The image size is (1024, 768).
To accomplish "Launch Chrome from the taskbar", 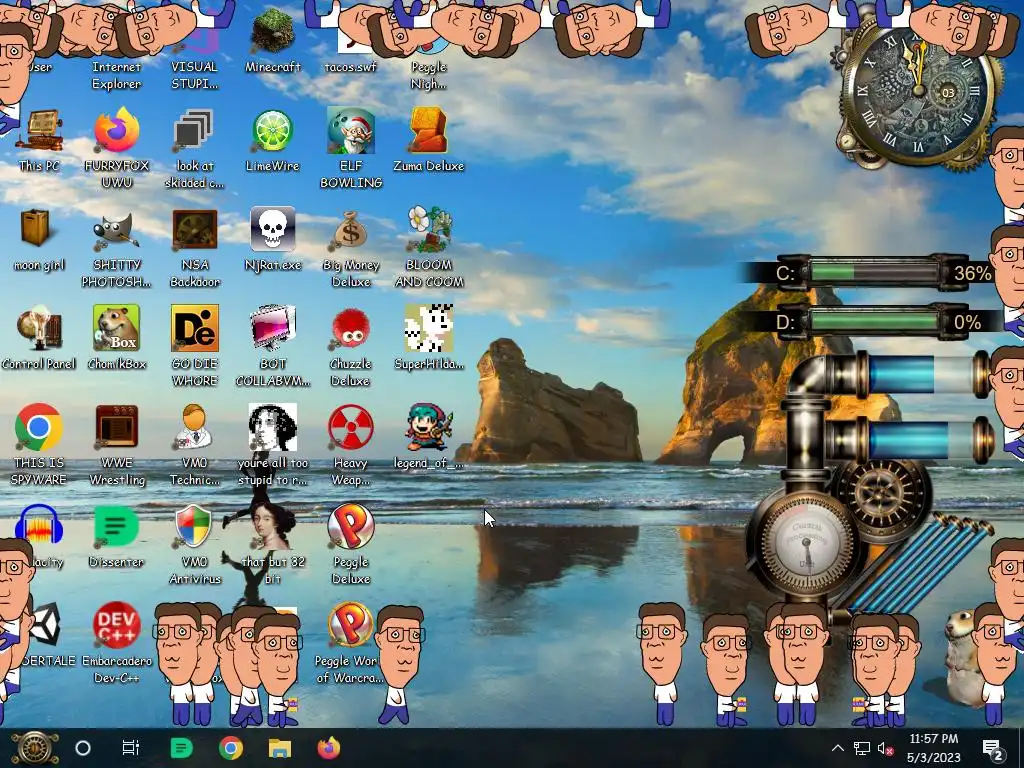I will coord(231,748).
